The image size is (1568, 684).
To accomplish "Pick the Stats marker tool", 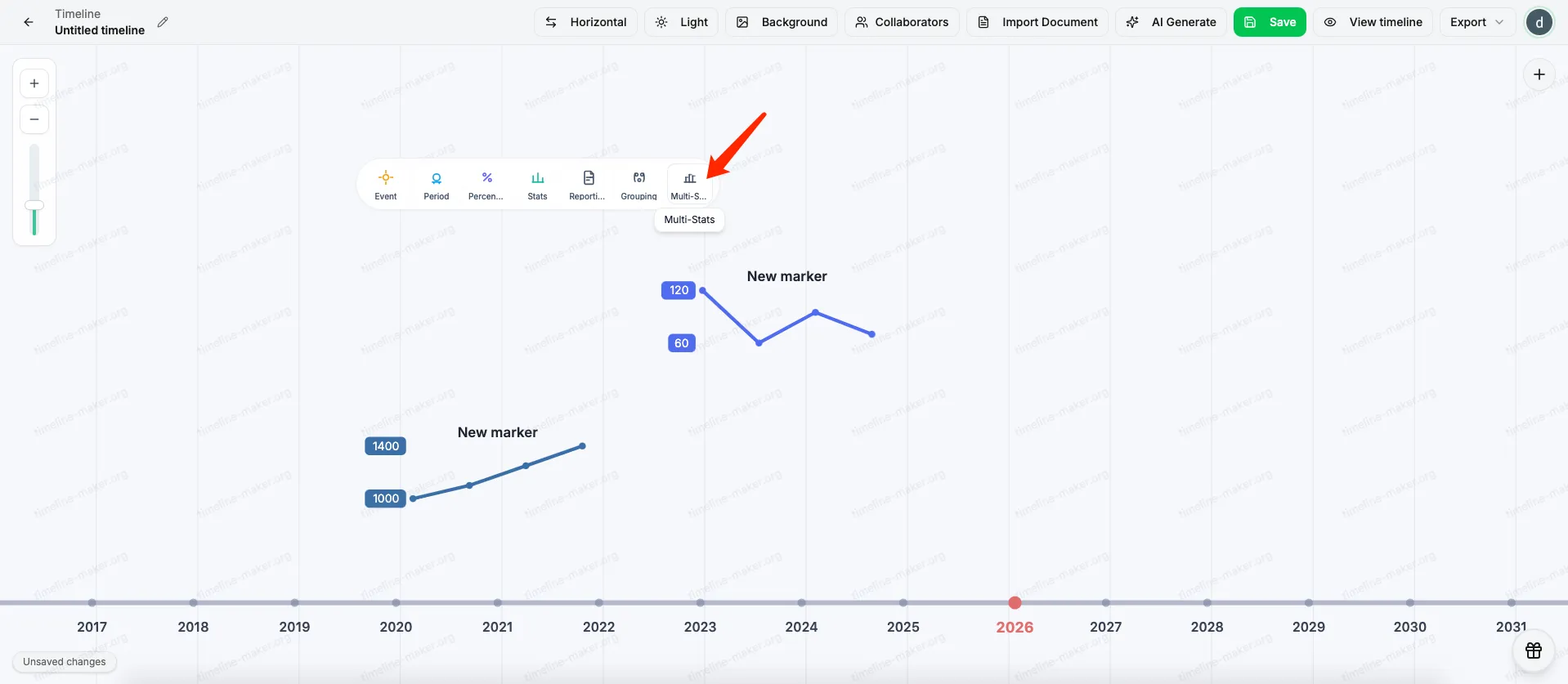I will click(537, 185).
